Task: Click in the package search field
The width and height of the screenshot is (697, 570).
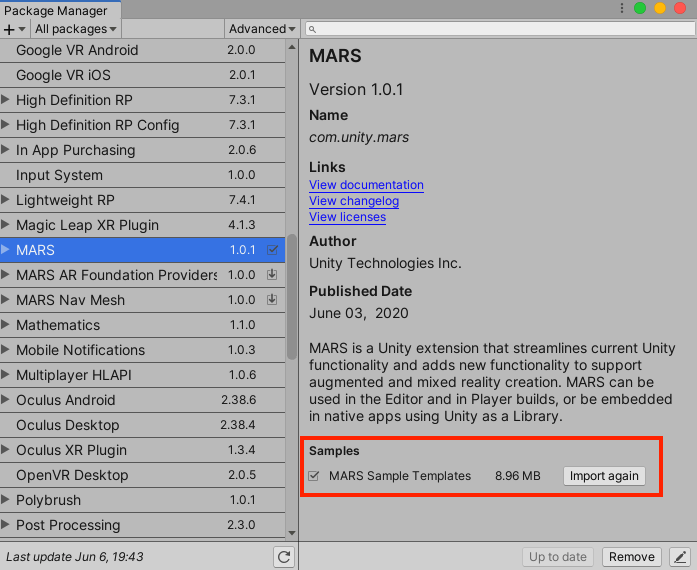Action: tap(500, 29)
